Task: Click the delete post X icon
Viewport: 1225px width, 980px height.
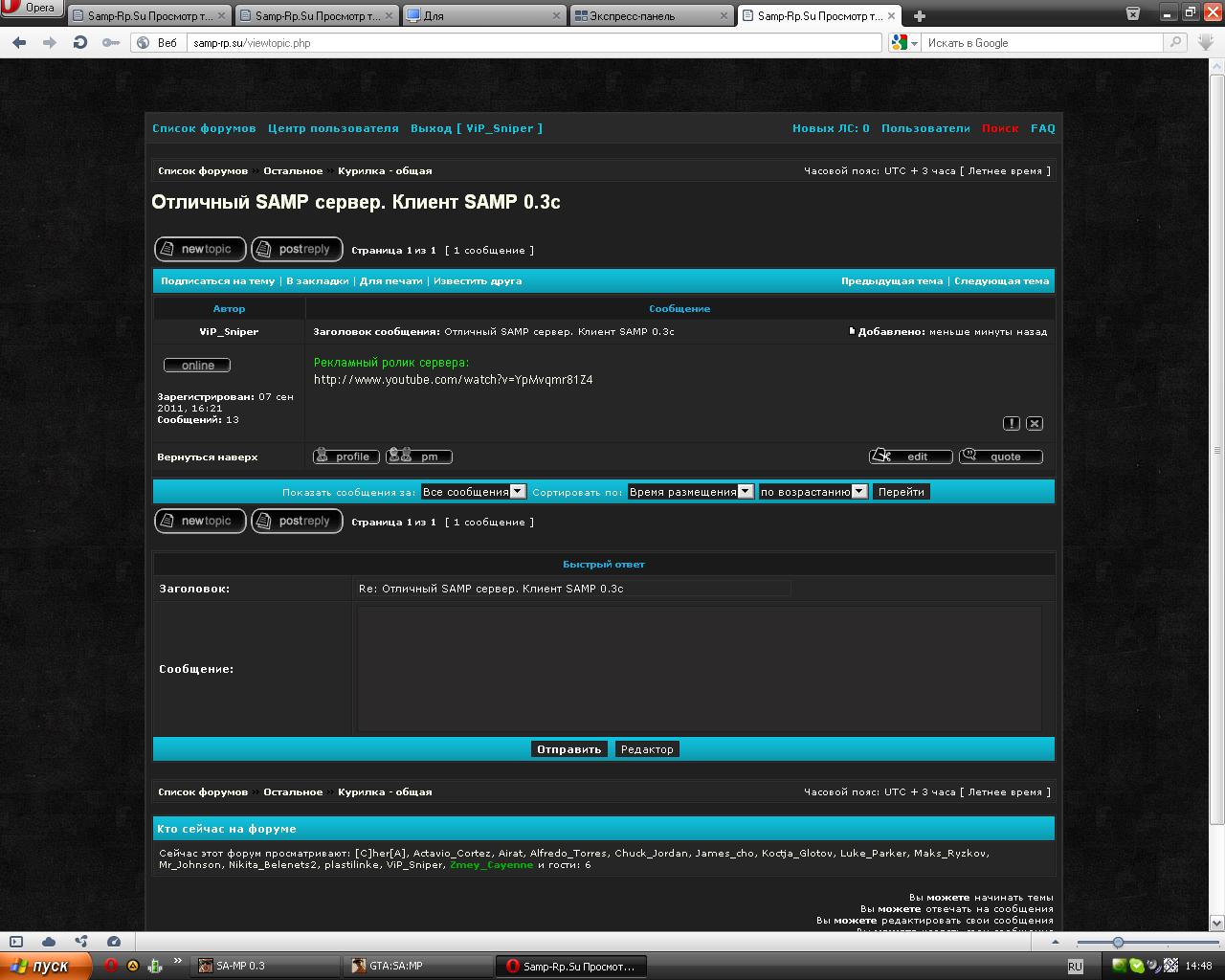Action: [x=1035, y=423]
